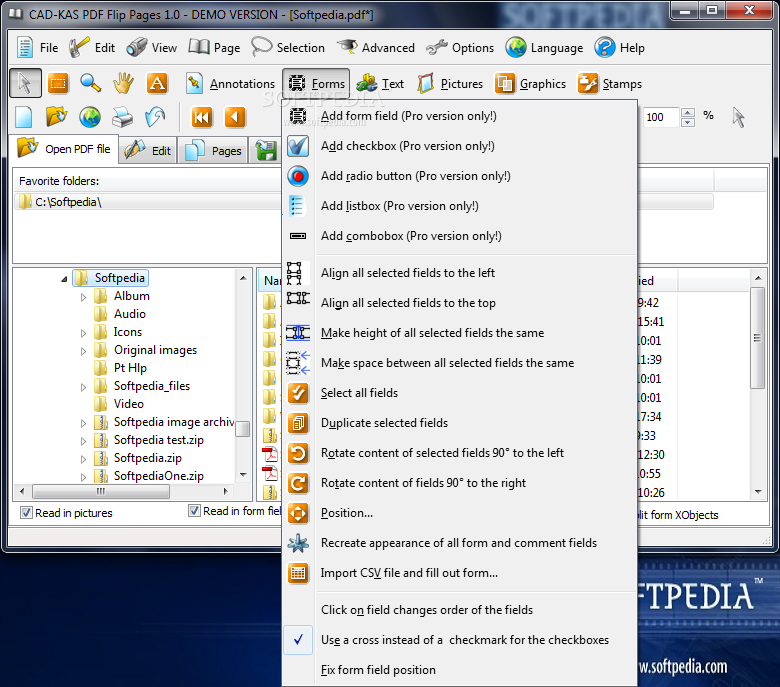Expand the SoftpediaOne.zip archive
Image resolution: width=780 pixels, height=687 pixels.
tap(83, 477)
